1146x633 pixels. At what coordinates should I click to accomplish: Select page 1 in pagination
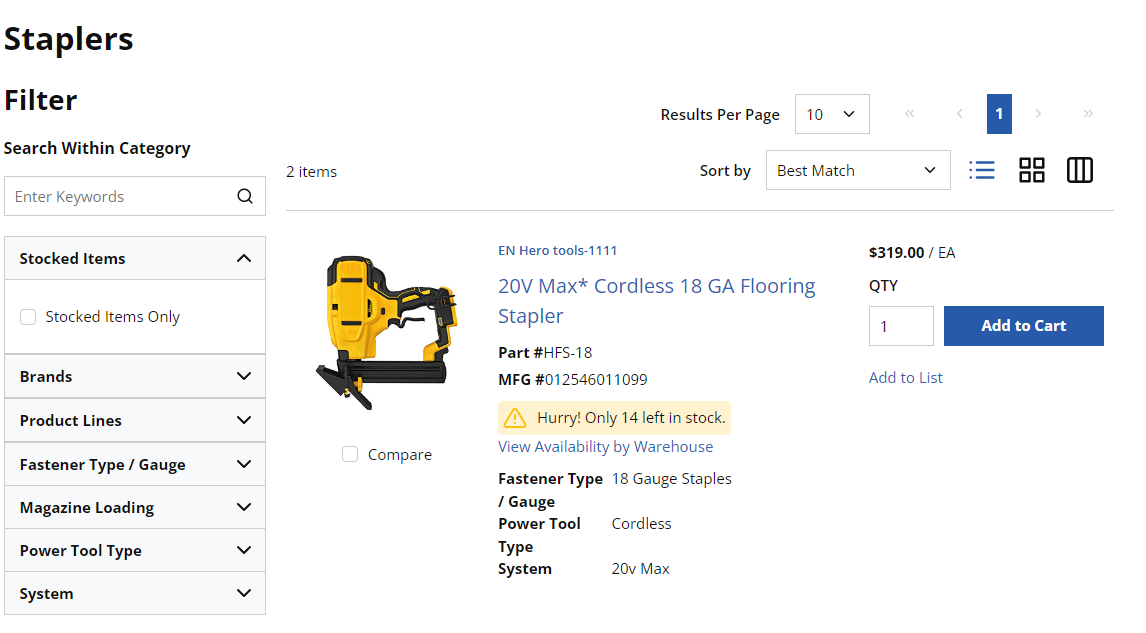[x=999, y=114]
